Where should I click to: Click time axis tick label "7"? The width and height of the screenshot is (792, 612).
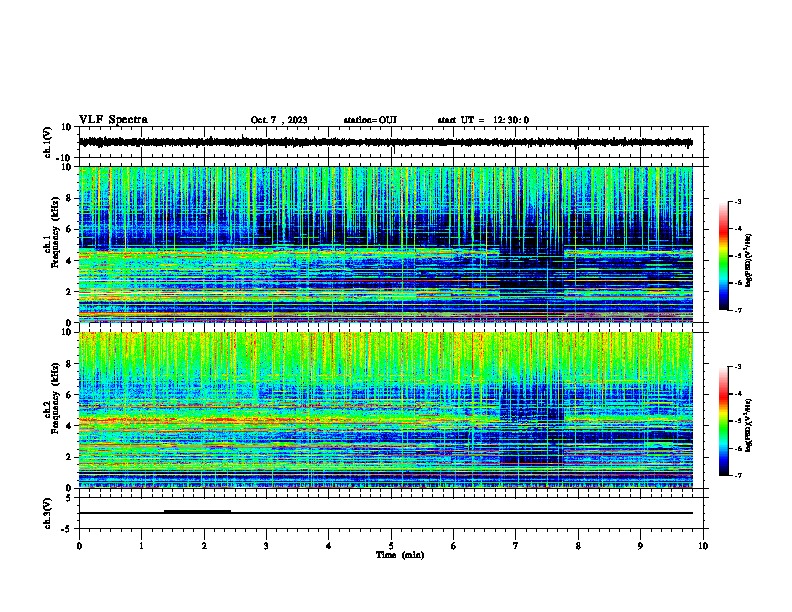click(516, 545)
